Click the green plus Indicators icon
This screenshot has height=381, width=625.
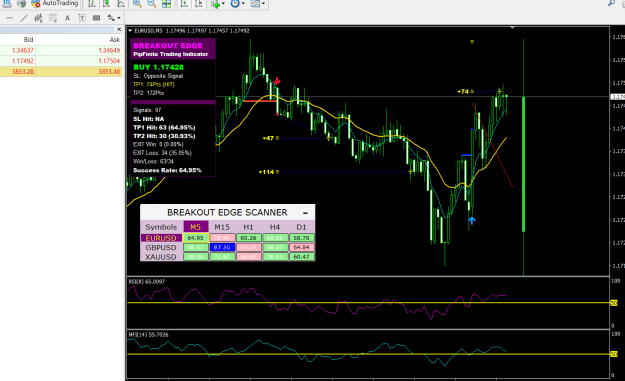click(x=216, y=4)
